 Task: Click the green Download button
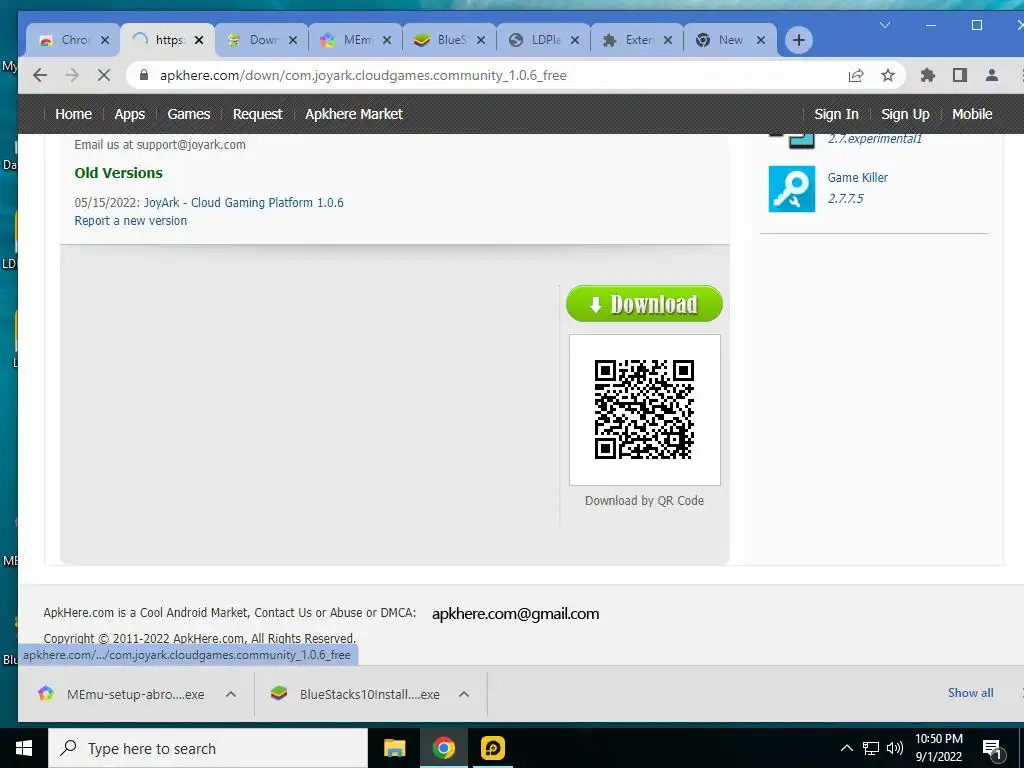point(644,304)
